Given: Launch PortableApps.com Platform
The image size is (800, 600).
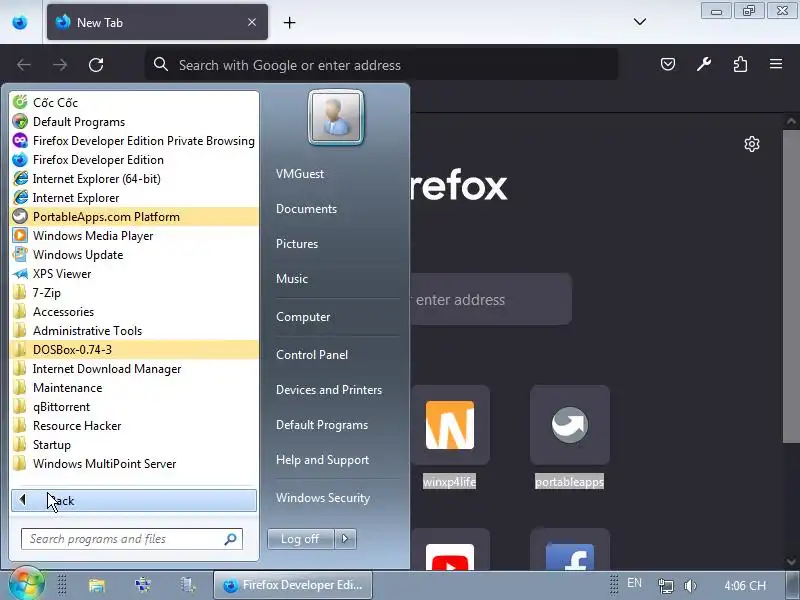Looking at the screenshot, I should click(x=134, y=217).
